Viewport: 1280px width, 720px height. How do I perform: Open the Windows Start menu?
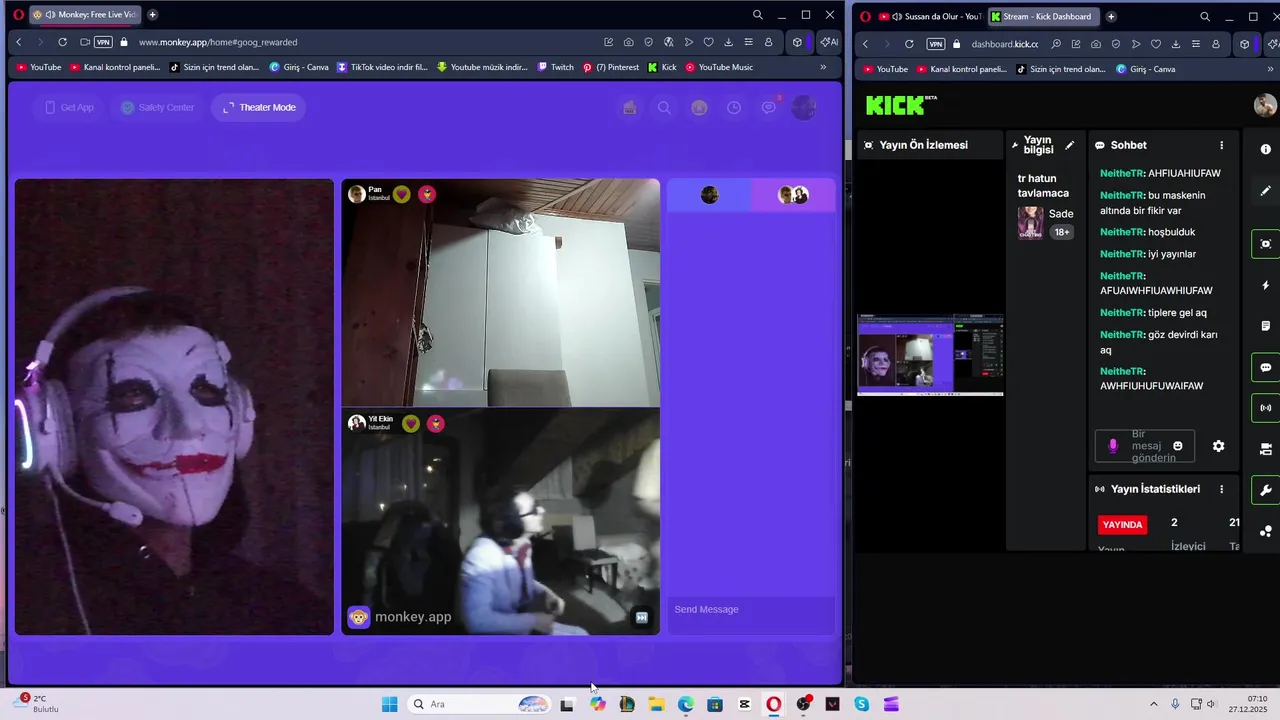(389, 704)
